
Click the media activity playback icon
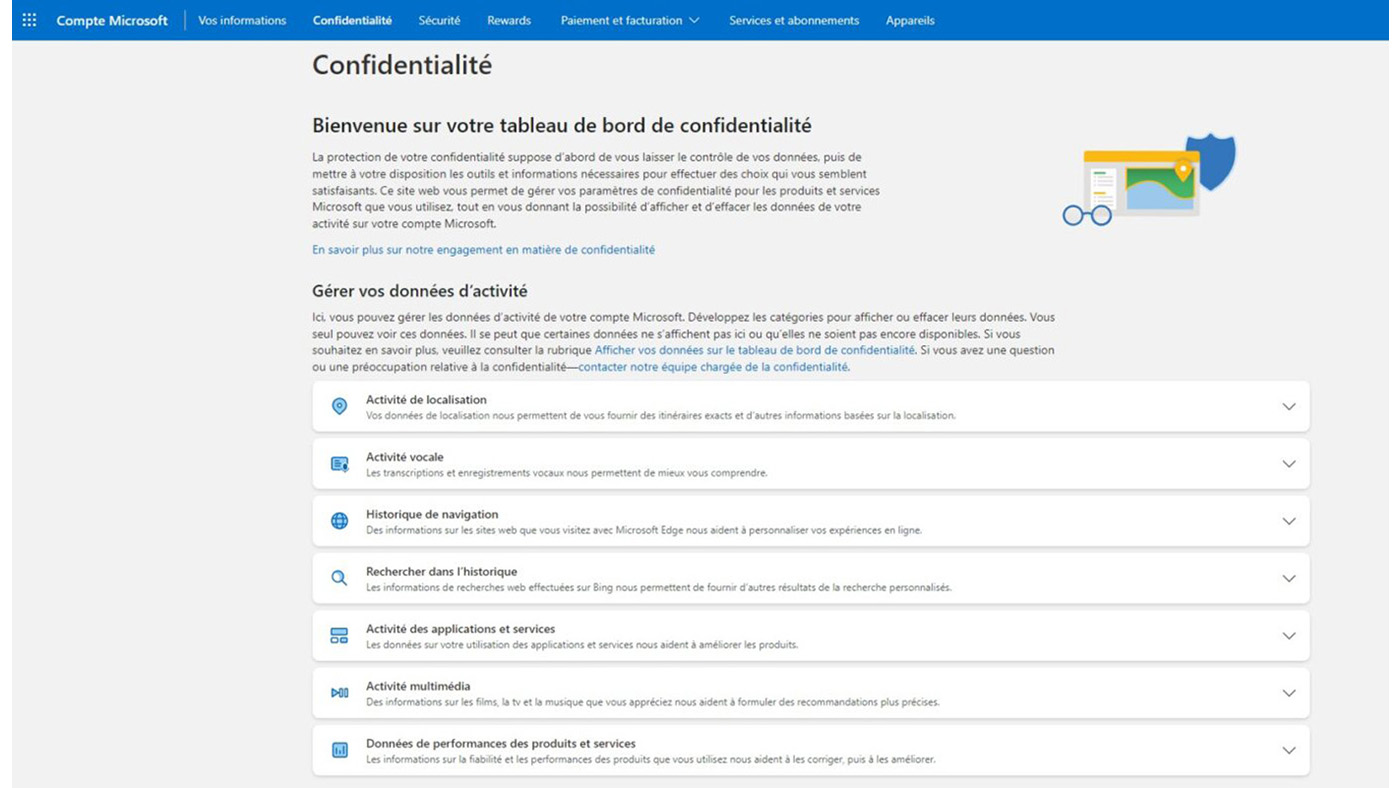[339, 693]
